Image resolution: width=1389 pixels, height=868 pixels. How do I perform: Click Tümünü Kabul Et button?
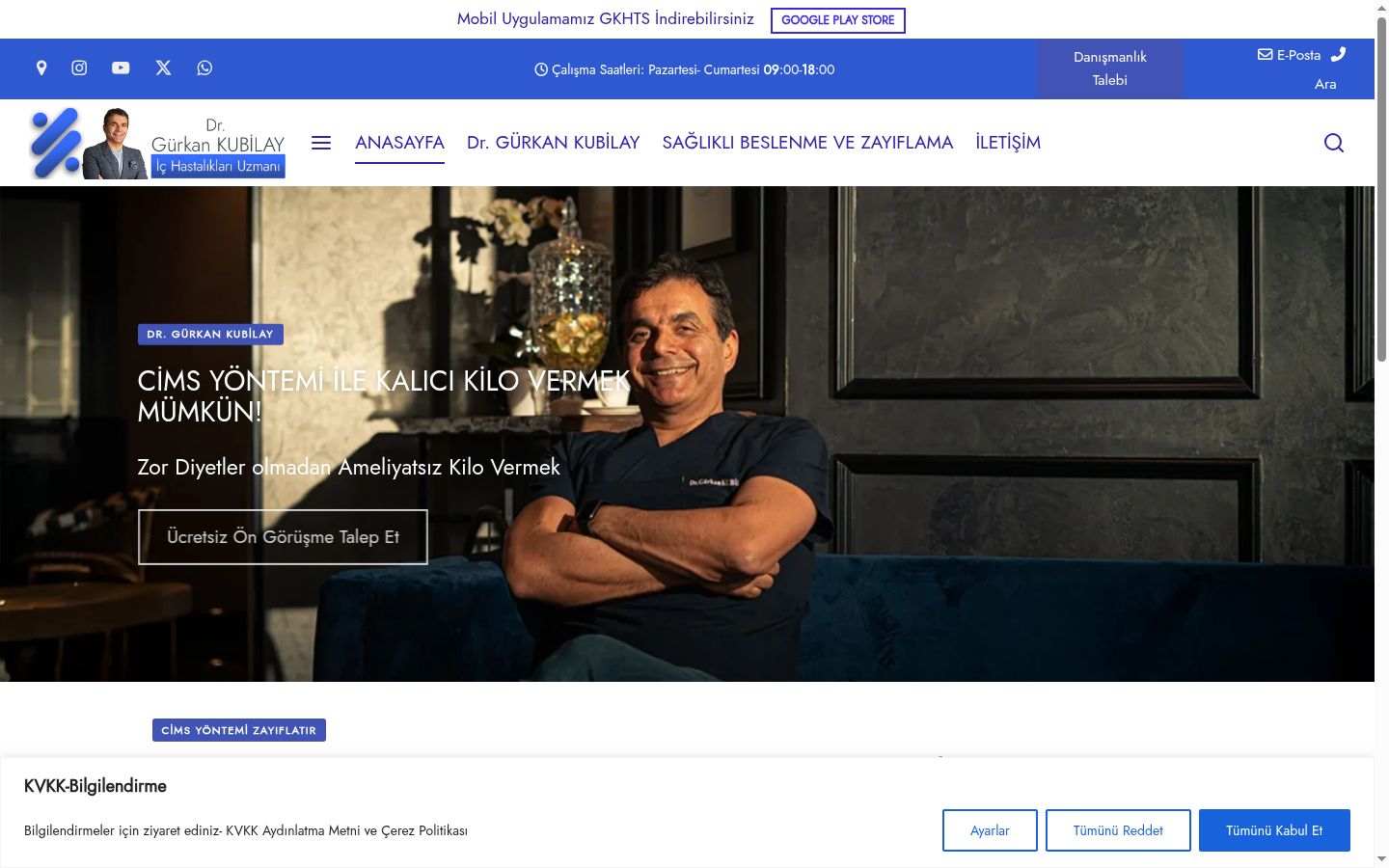click(x=1274, y=830)
